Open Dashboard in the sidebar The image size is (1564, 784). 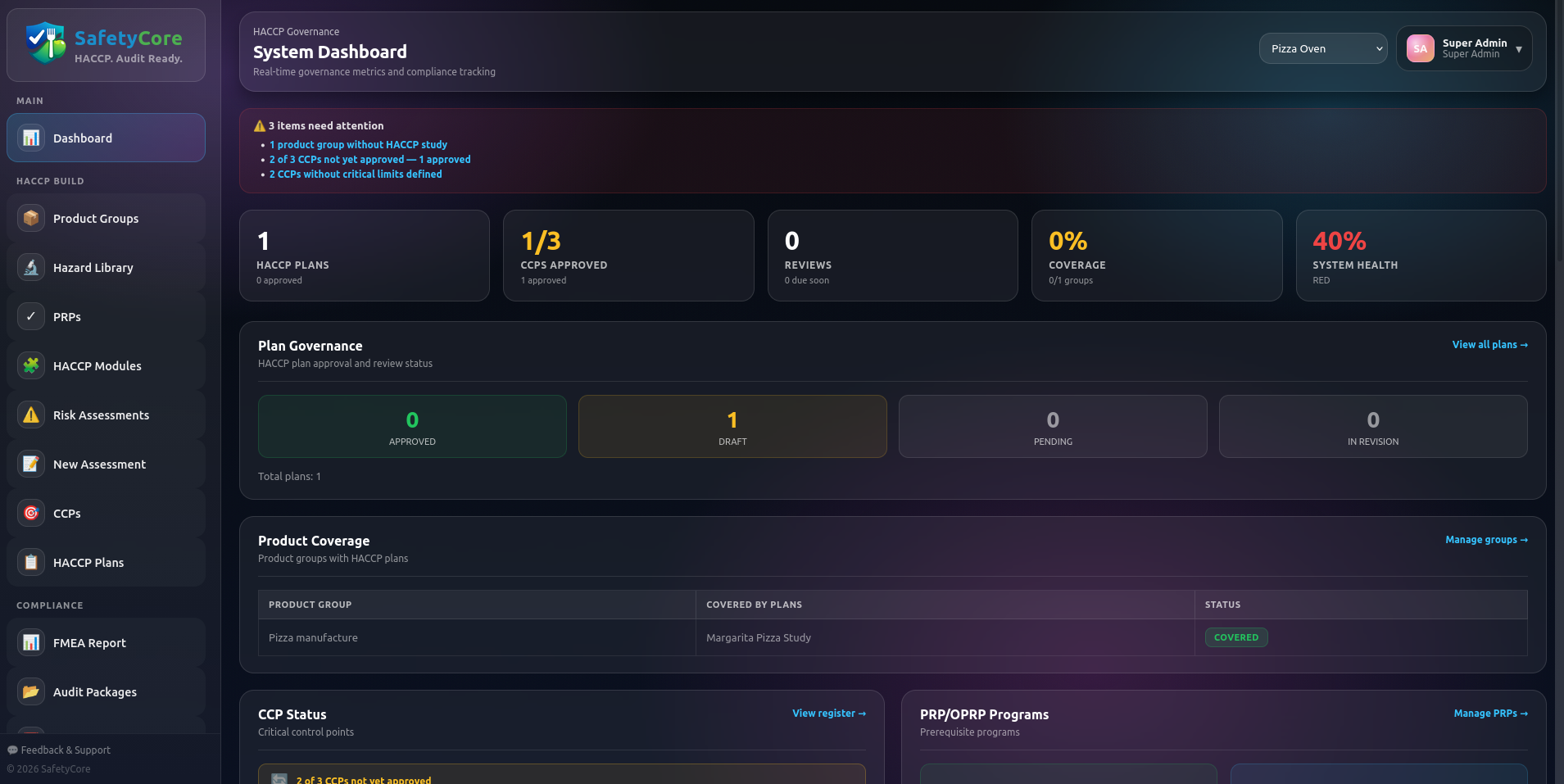click(x=106, y=138)
